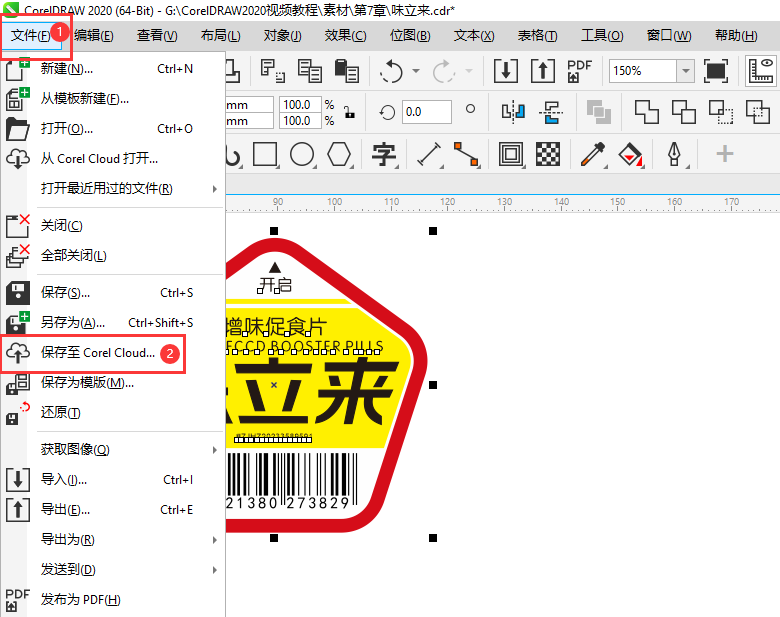
Task: Toggle the Show rulers icon
Action: coord(761,71)
